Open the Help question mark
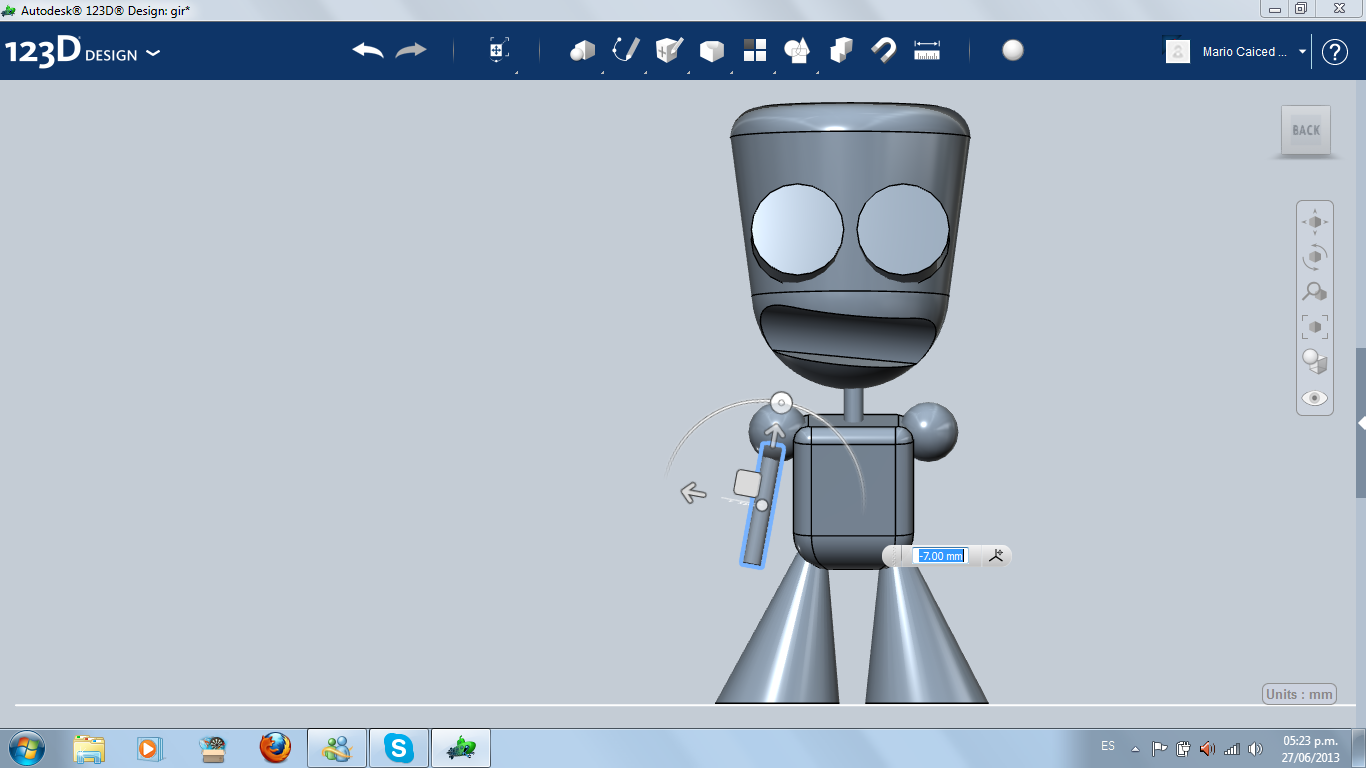Viewport: 1366px width, 768px height. [1335, 52]
